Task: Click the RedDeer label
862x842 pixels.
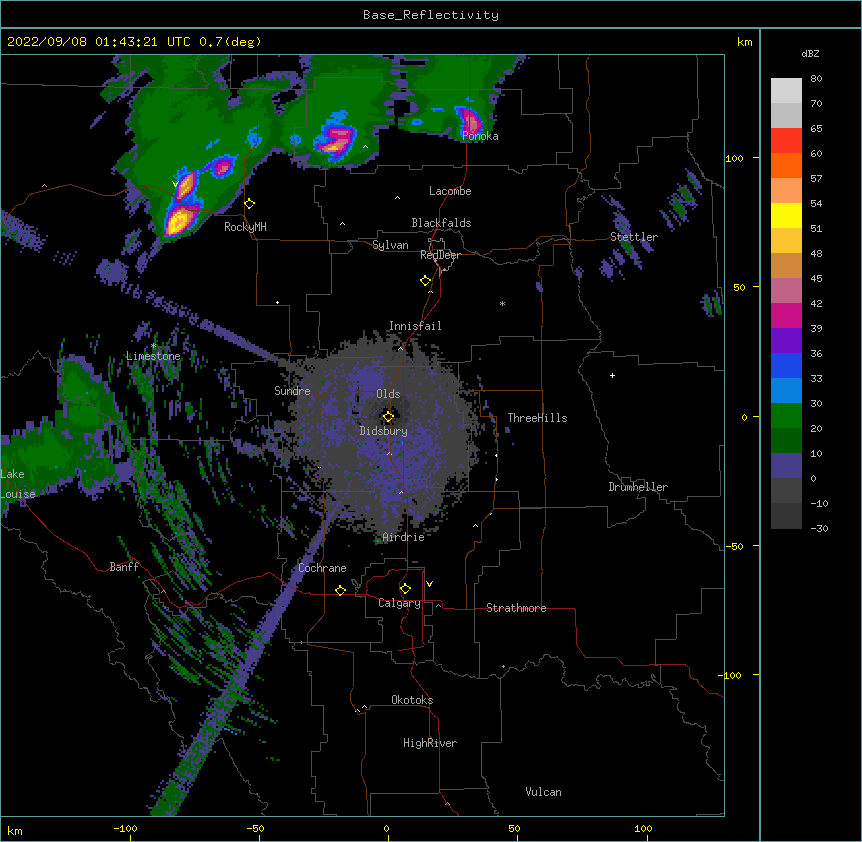Action: (x=440, y=255)
